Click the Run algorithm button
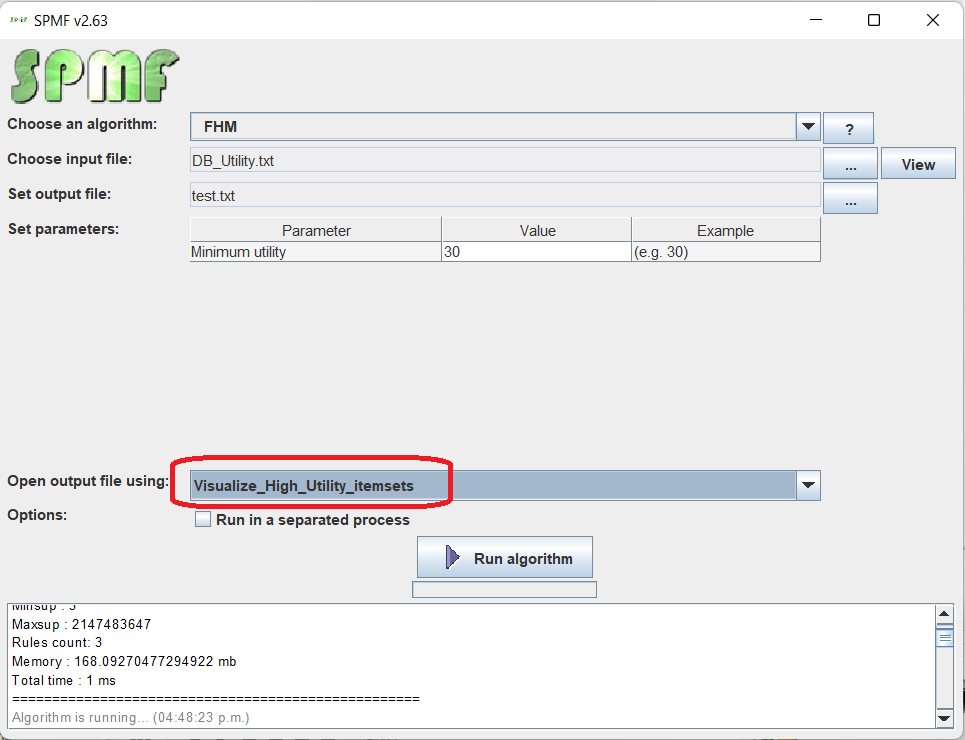 [505, 558]
